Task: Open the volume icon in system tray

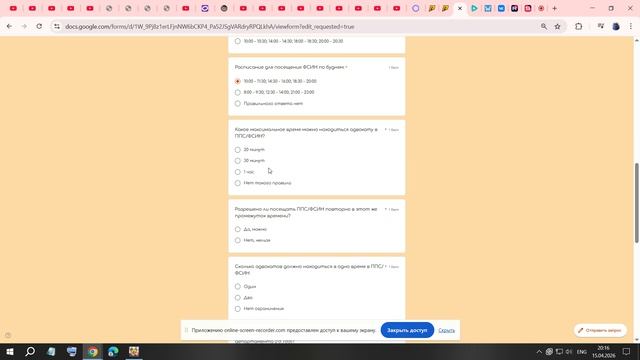Action: [x=569, y=352]
